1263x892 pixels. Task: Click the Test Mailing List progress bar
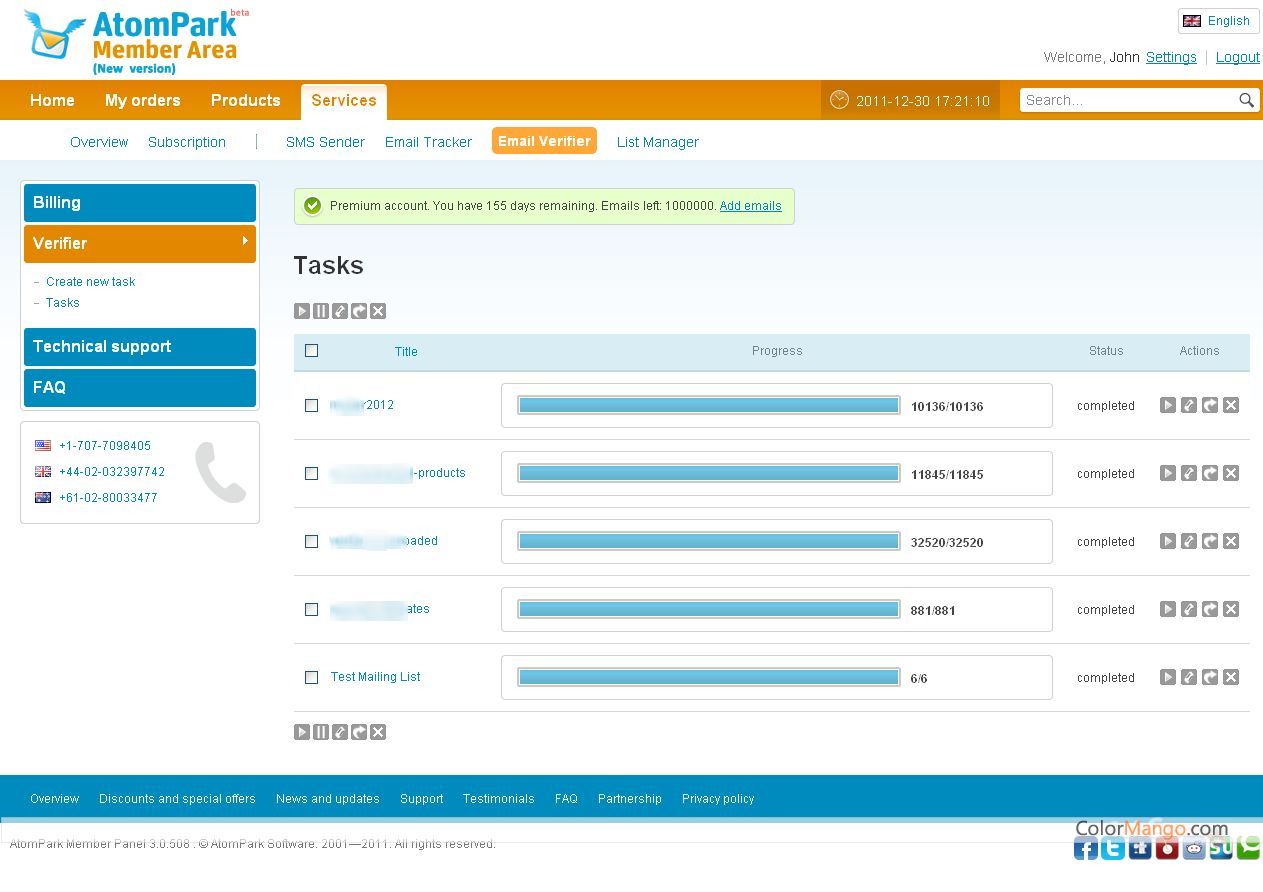[x=708, y=678]
